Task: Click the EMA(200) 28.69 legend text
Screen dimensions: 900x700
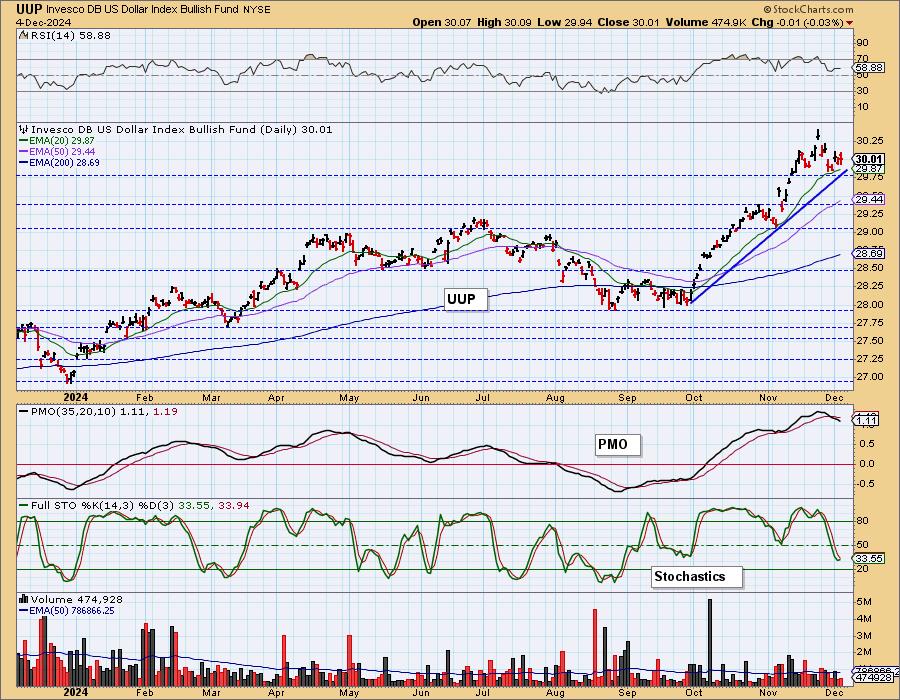Action: (64, 162)
